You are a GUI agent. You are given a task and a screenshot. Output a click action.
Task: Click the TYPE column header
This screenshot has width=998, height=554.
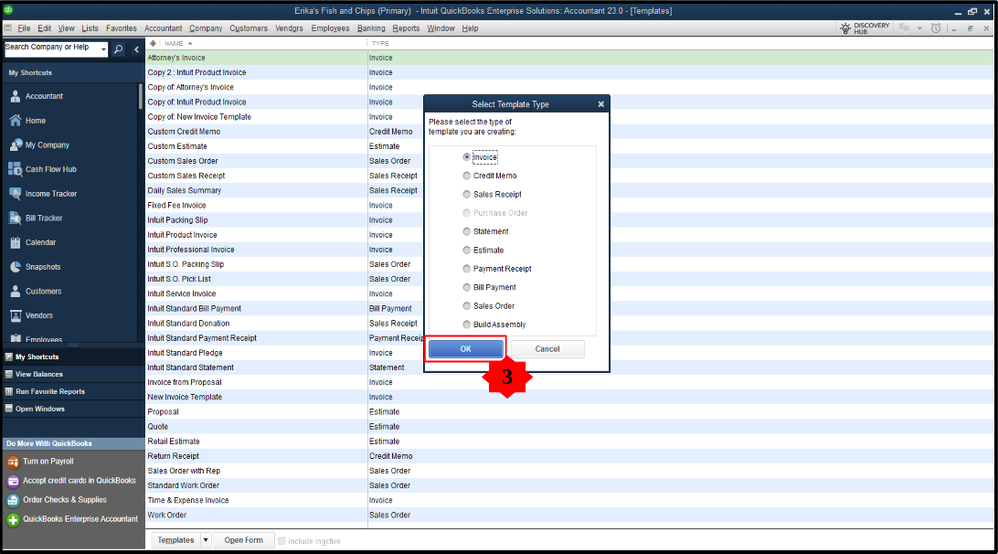click(381, 43)
